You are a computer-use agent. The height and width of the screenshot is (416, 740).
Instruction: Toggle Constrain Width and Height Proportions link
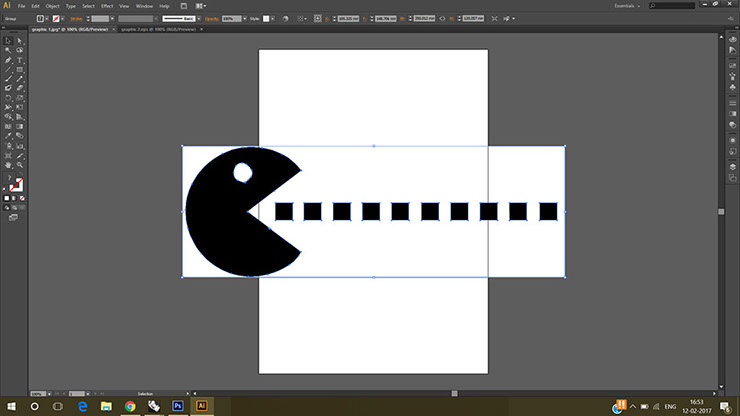point(442,19)
